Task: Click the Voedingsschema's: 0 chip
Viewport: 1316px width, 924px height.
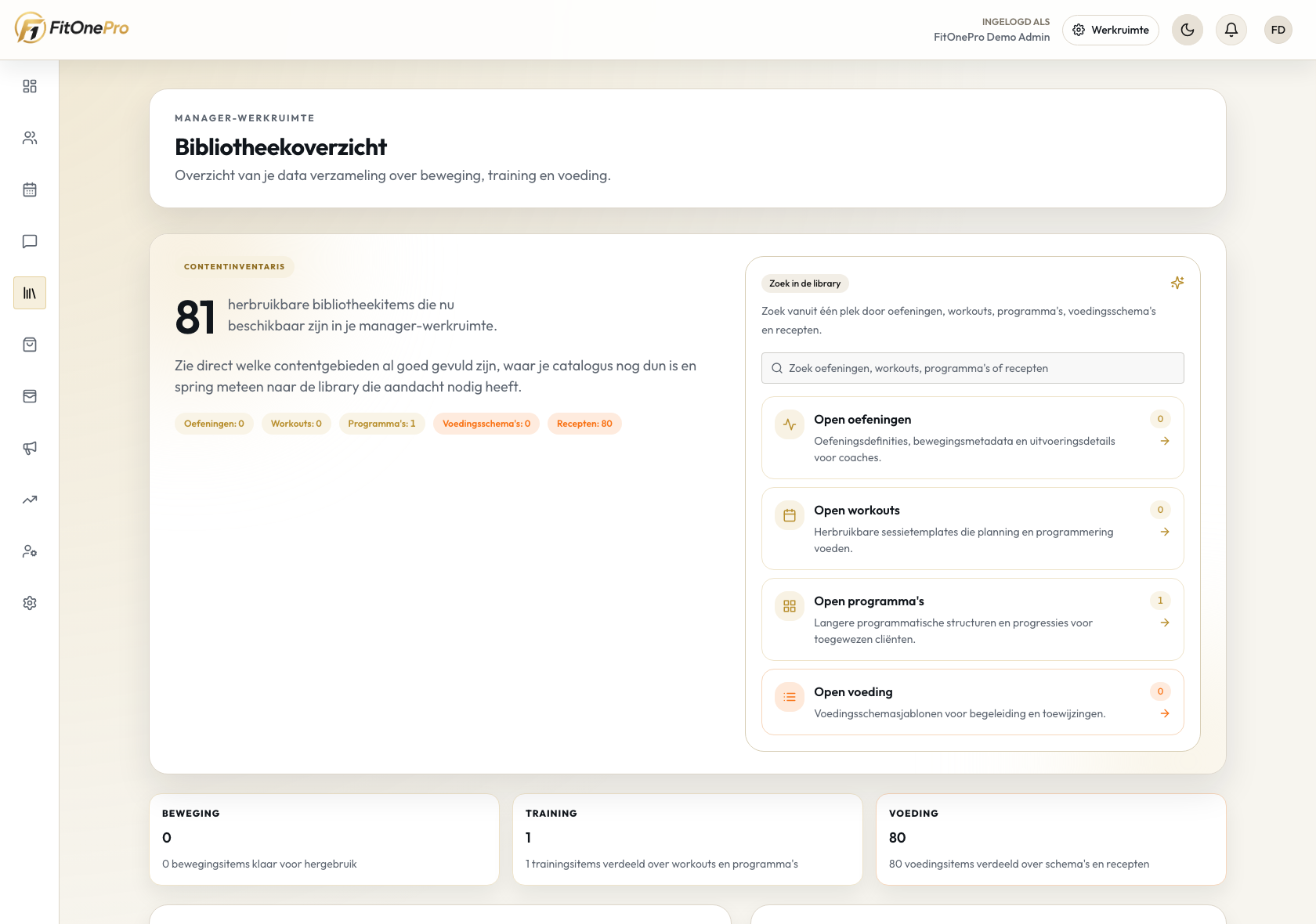Action: click(x=486, y=424)
